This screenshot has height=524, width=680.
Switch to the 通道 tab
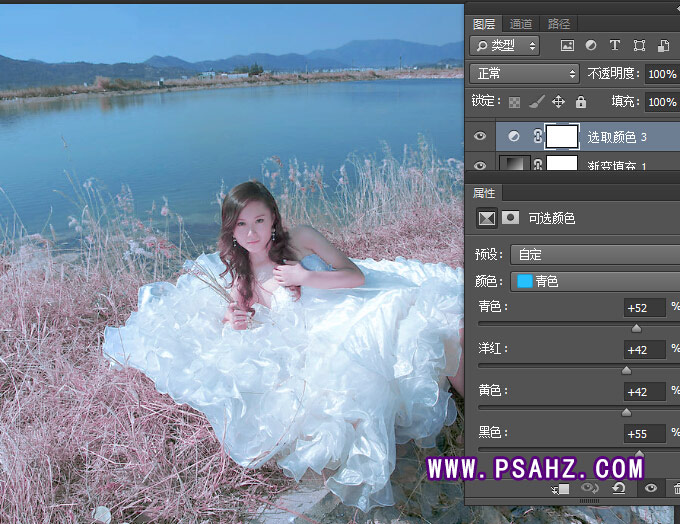(521, 23)
